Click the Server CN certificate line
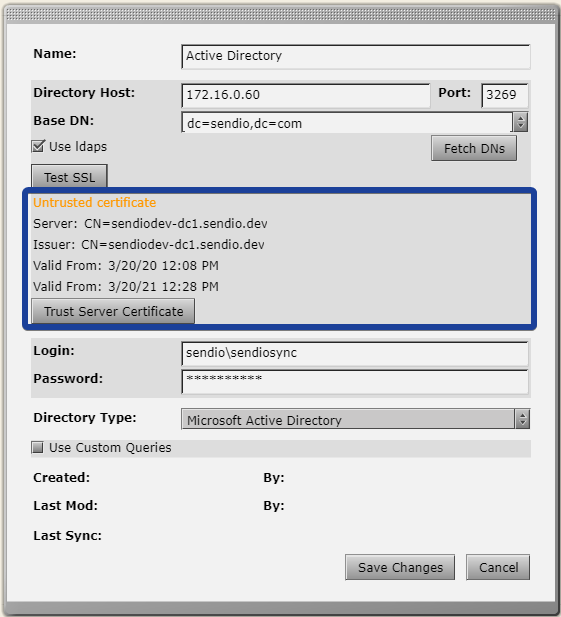Screen dimensions: 561x617 (x=150, y=224)
